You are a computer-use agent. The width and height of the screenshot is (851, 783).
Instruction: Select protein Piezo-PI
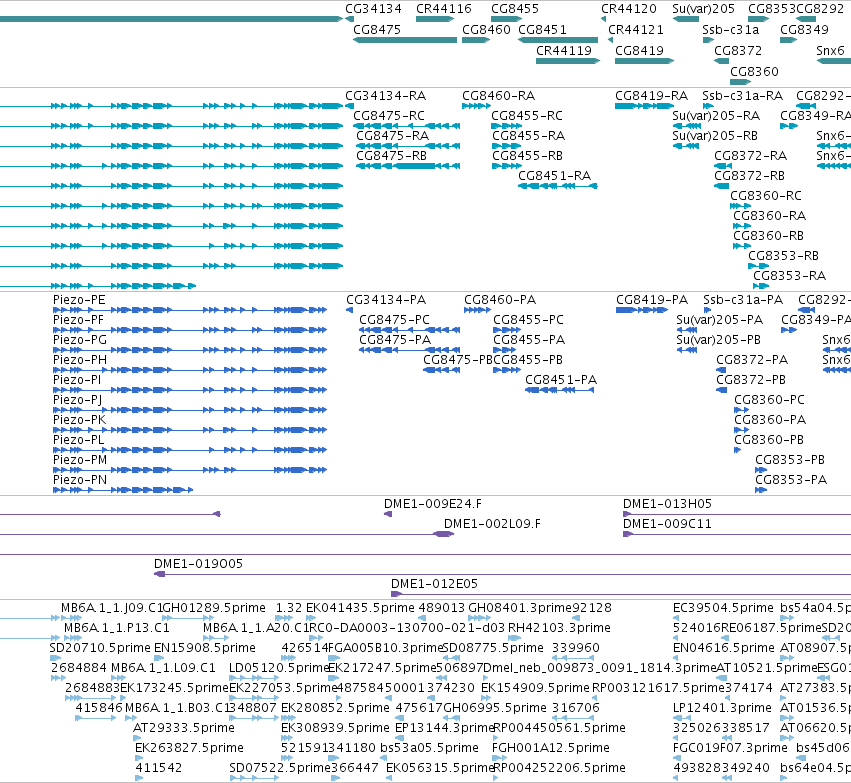pos(77,380)
